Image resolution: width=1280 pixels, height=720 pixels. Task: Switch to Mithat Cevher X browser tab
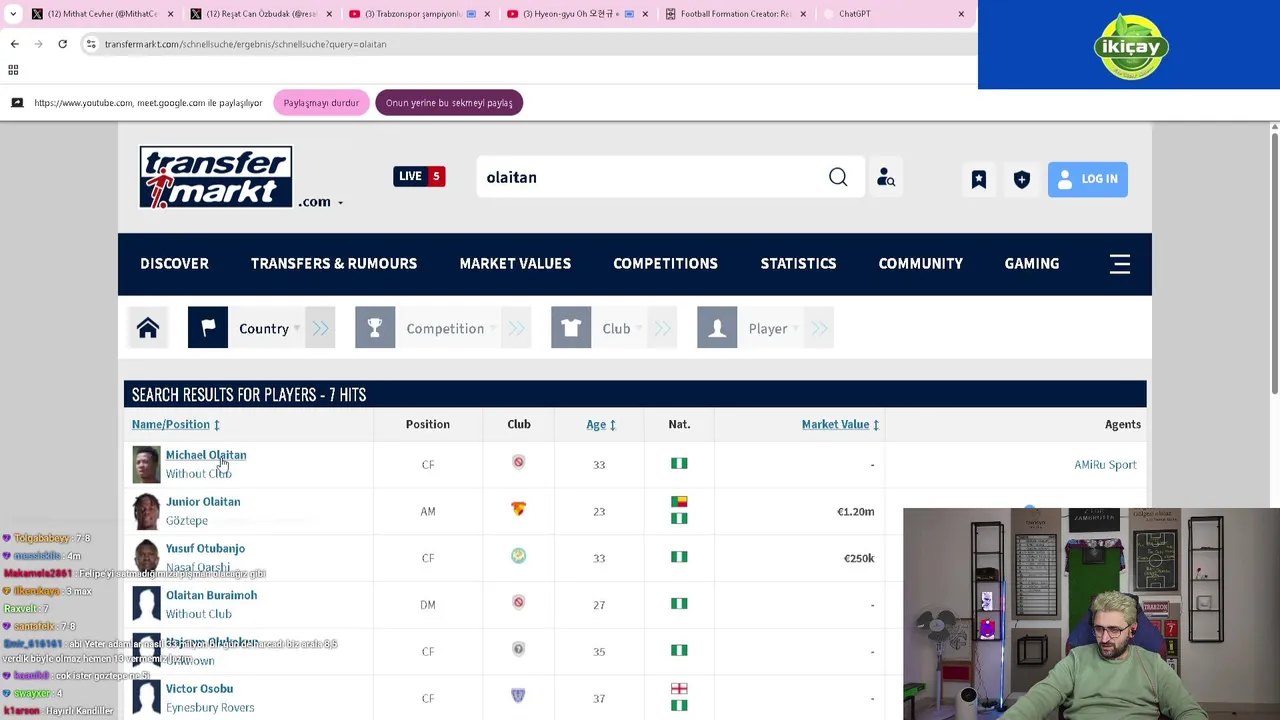click(101, 14)
